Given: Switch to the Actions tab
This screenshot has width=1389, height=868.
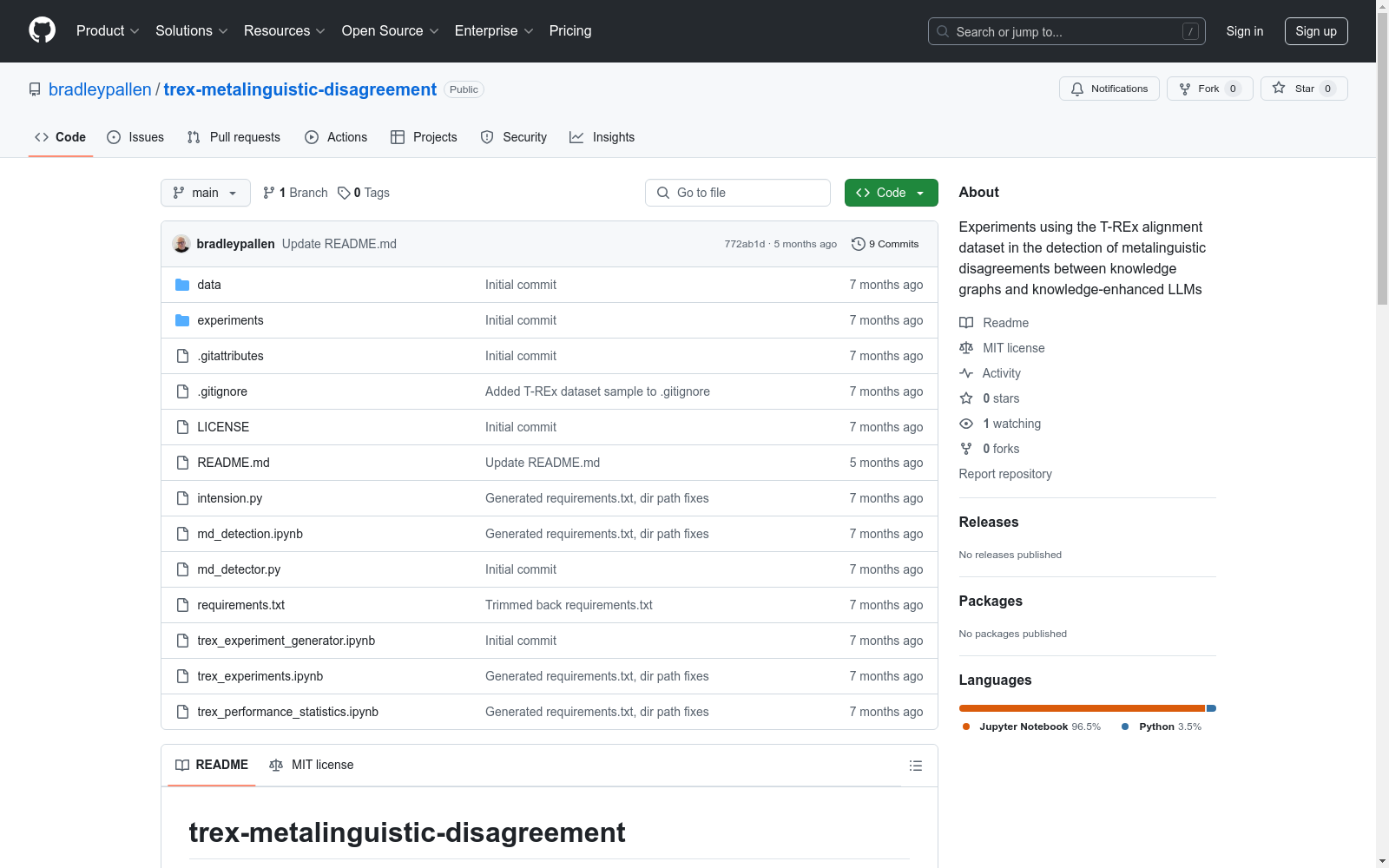Looking at the screenshot, I should pos(336,137).
